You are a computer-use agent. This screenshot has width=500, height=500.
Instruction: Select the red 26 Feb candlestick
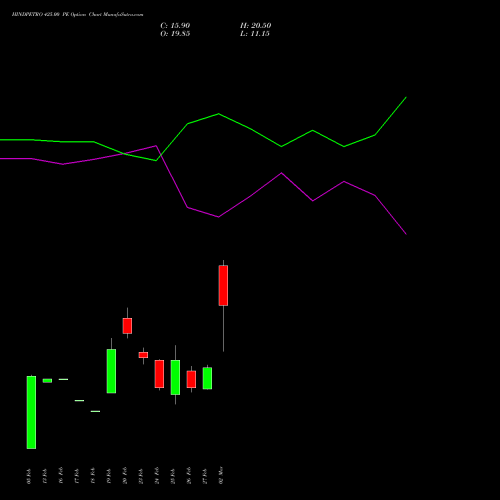coord(191,379)
